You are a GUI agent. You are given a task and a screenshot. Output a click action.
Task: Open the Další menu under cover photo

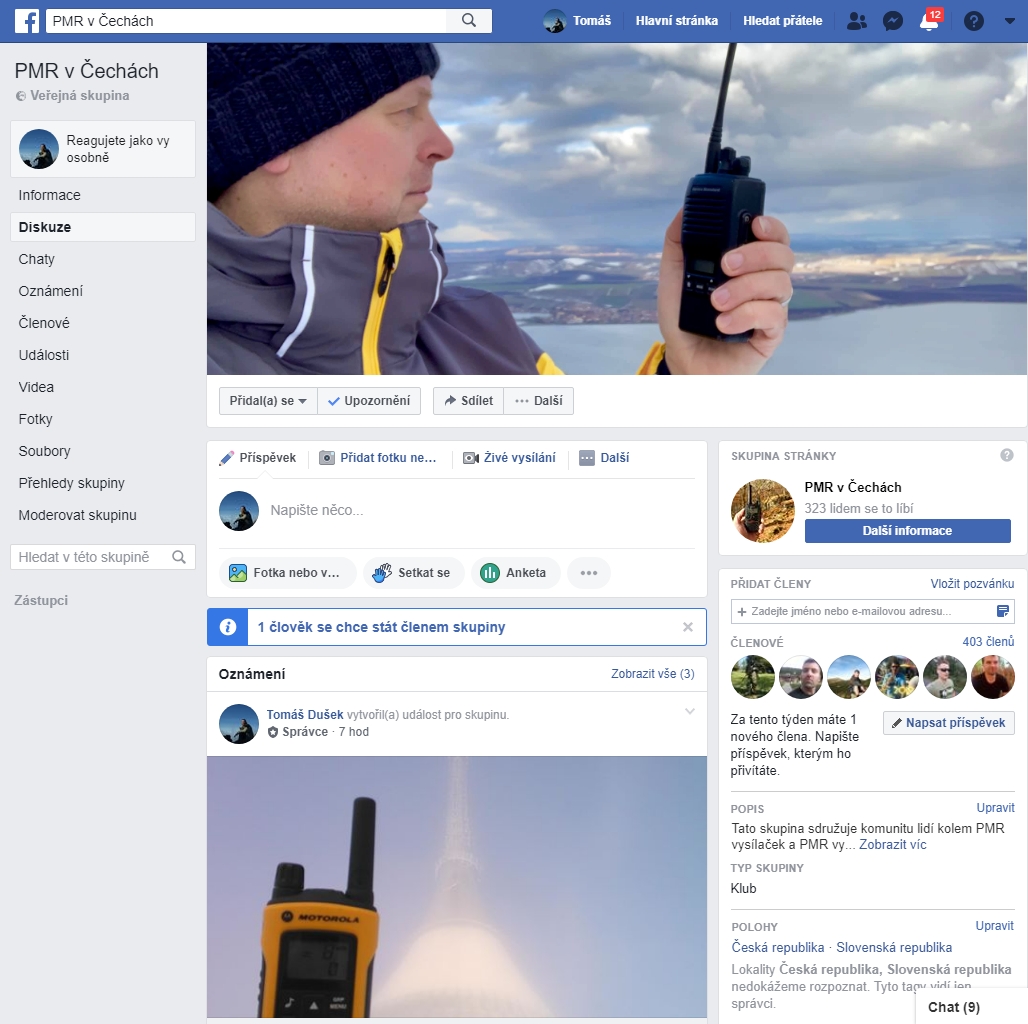click(538, 401)
